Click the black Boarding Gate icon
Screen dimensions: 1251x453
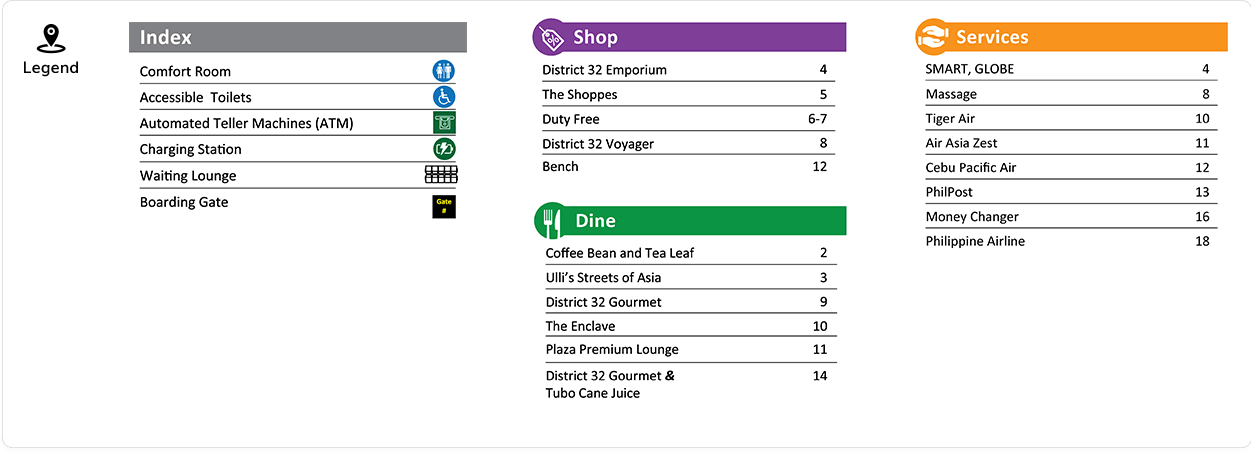(x=444, y=207)
